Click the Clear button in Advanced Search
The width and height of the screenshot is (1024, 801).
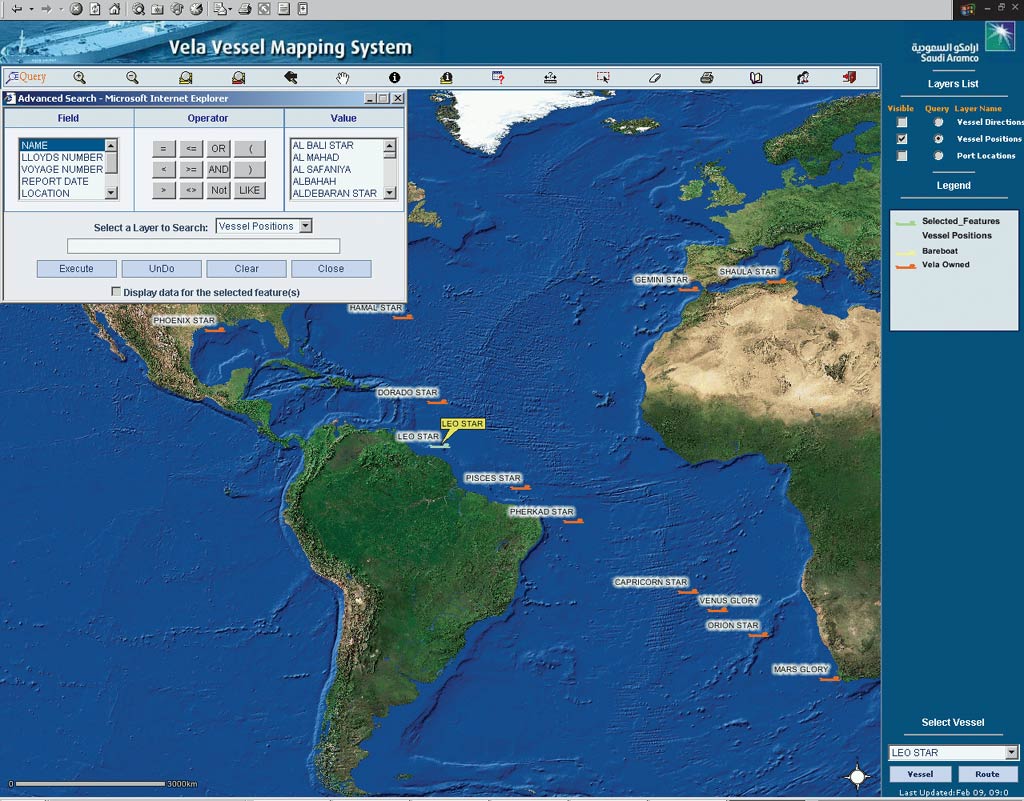(x=246, y=268)
